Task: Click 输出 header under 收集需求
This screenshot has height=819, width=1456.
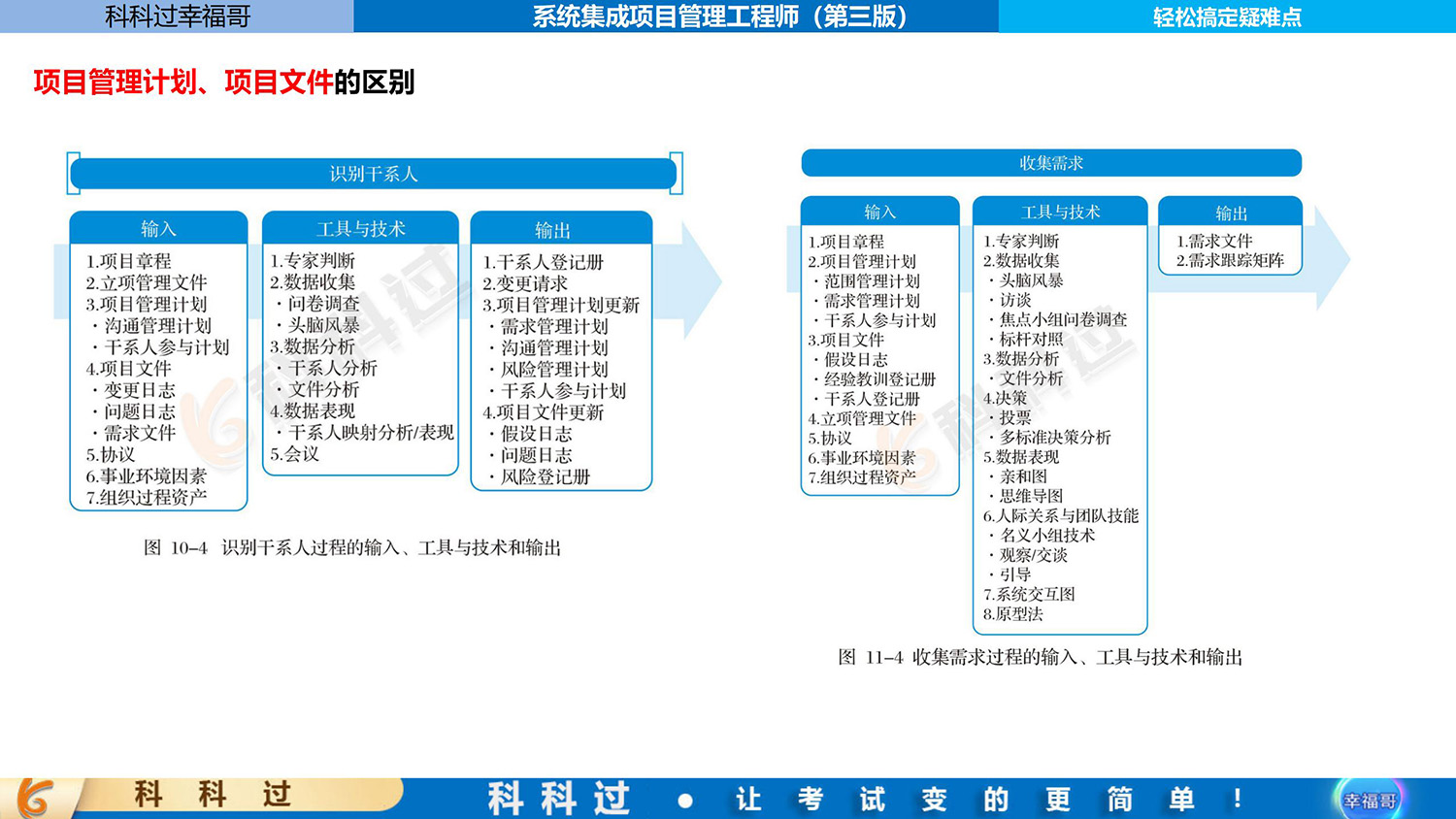Action: tap(1230, 213)
